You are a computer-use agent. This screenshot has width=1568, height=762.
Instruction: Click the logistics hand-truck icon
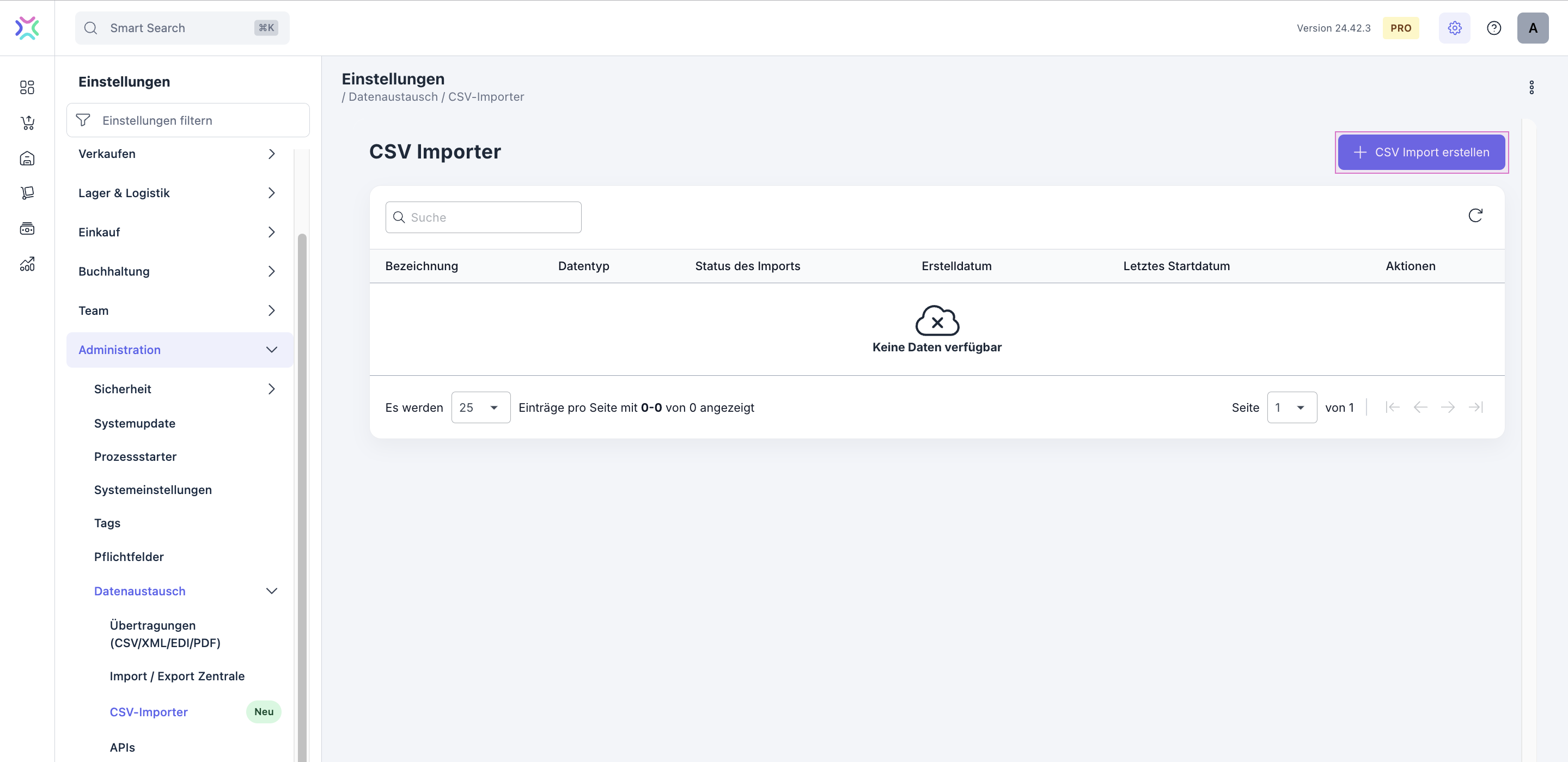coord(27,193)
